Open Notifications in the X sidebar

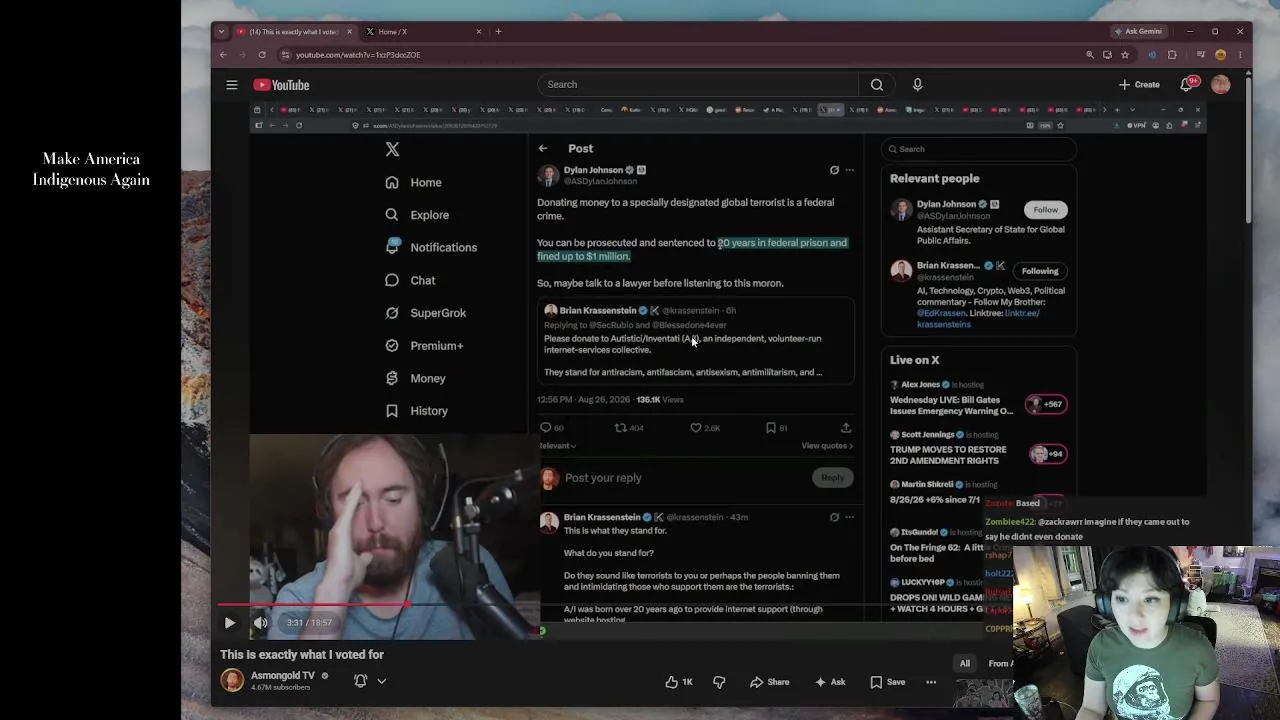point(432,247)
